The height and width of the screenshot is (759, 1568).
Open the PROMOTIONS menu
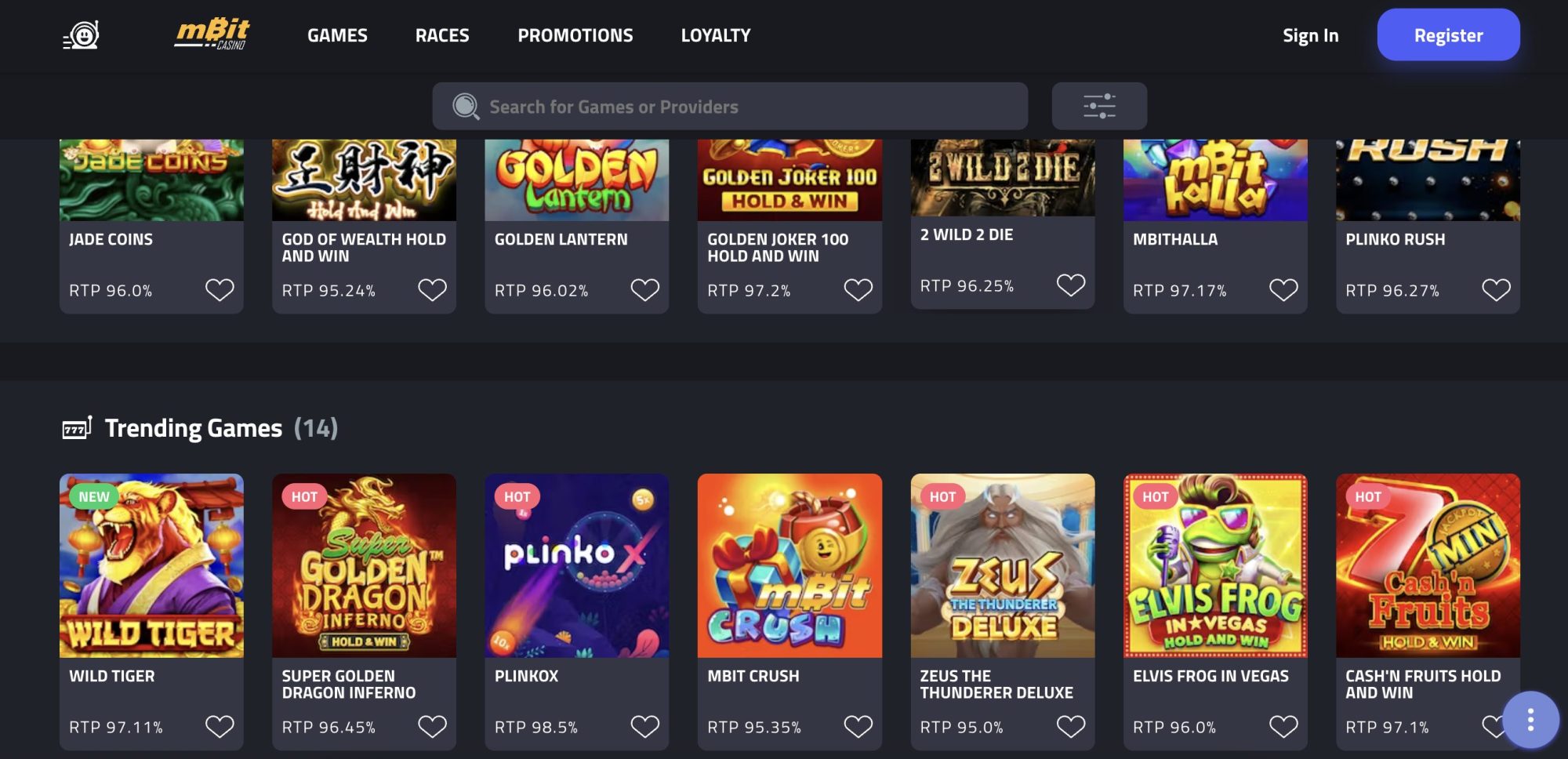(x=575, y=34)
